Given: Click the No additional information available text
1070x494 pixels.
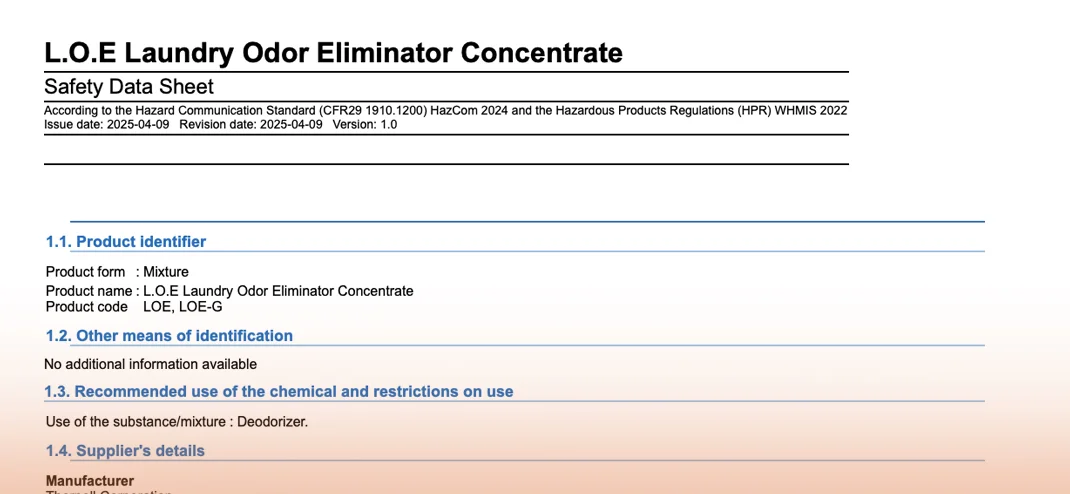Looking at the screenshot, I should point(151,364).
